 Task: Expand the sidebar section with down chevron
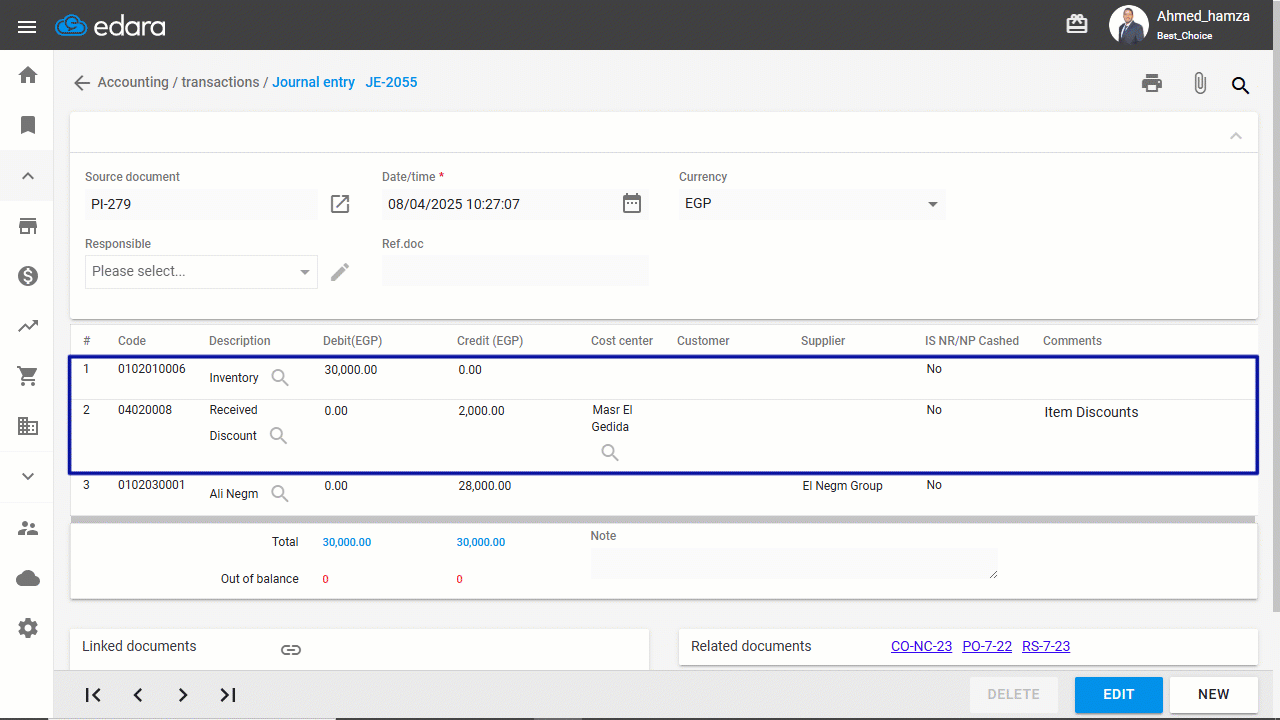[28, 476]
